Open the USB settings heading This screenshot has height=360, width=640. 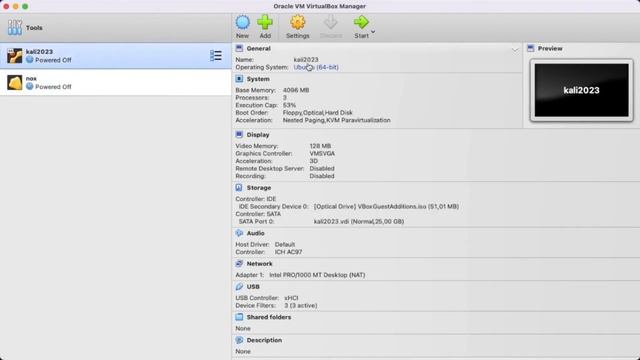coord(253,287)
